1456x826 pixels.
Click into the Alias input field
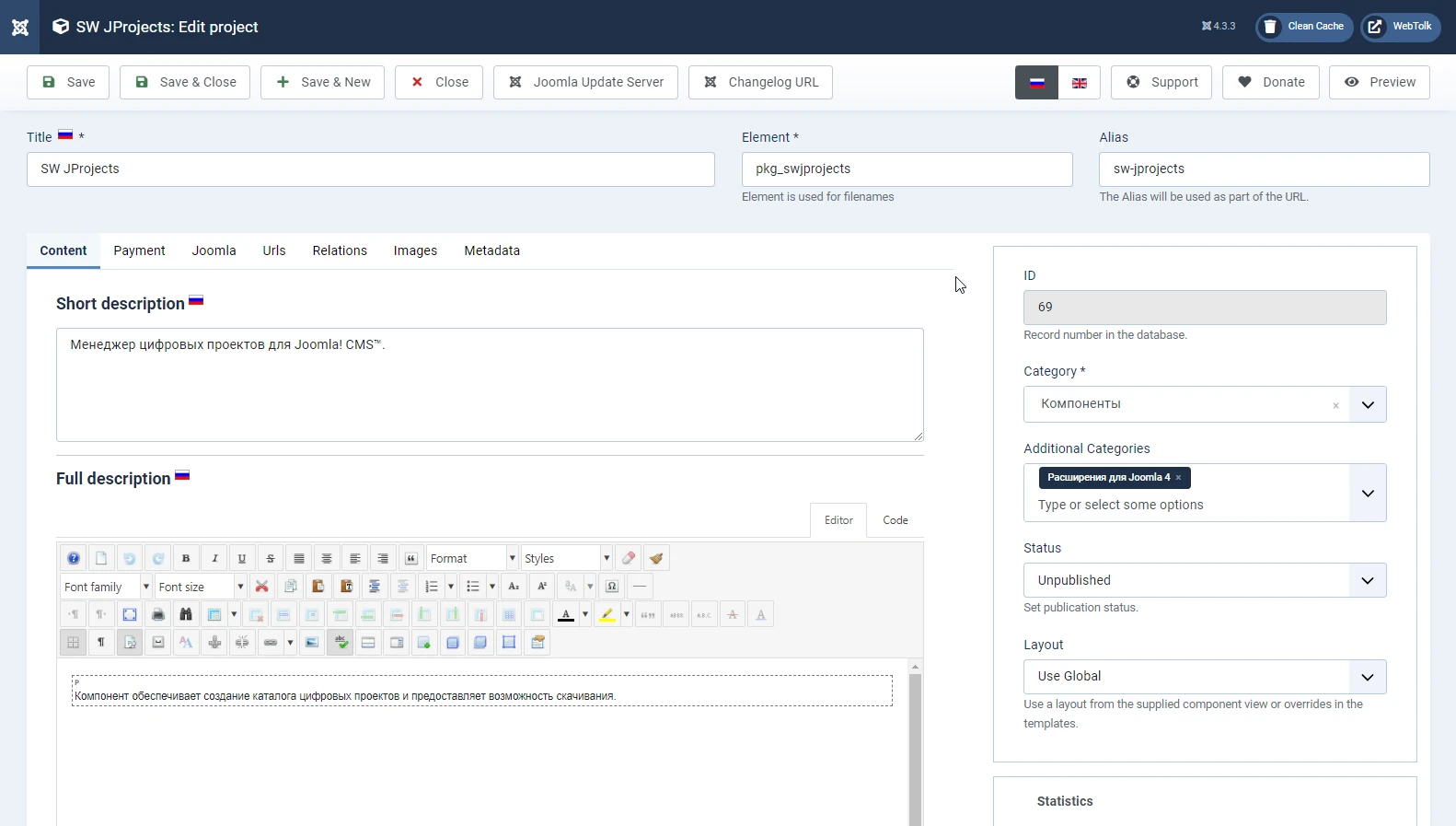[x=1264, y=169]
